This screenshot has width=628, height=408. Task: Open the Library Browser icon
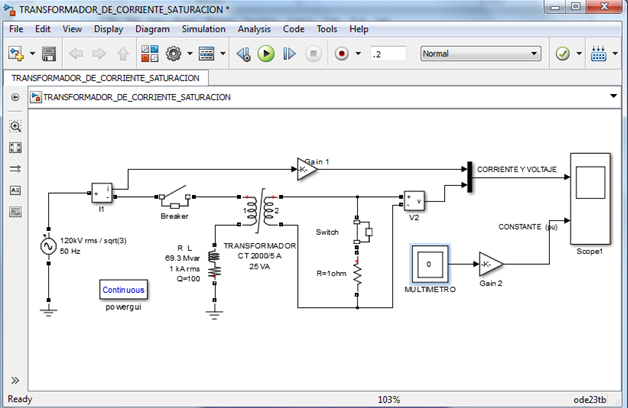(x=146, y=53)
